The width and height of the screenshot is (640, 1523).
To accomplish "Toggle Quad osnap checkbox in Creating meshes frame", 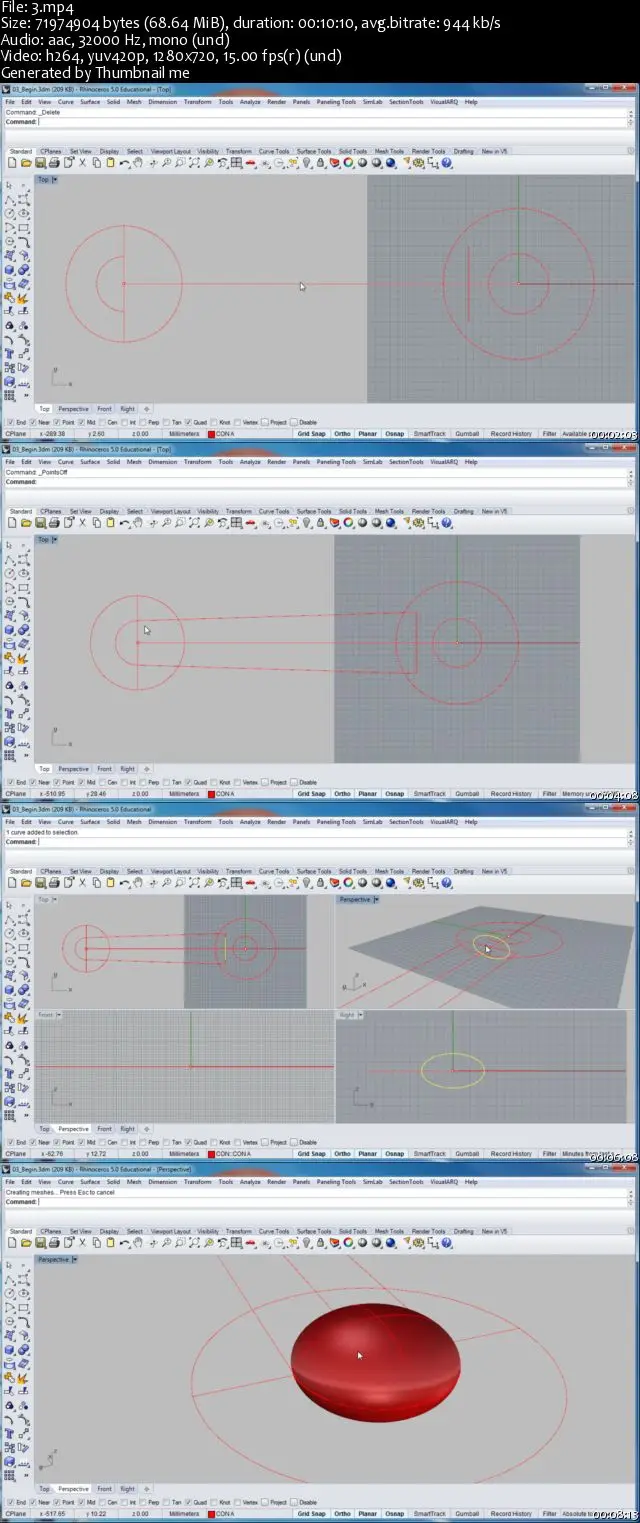I will 188,1502.
